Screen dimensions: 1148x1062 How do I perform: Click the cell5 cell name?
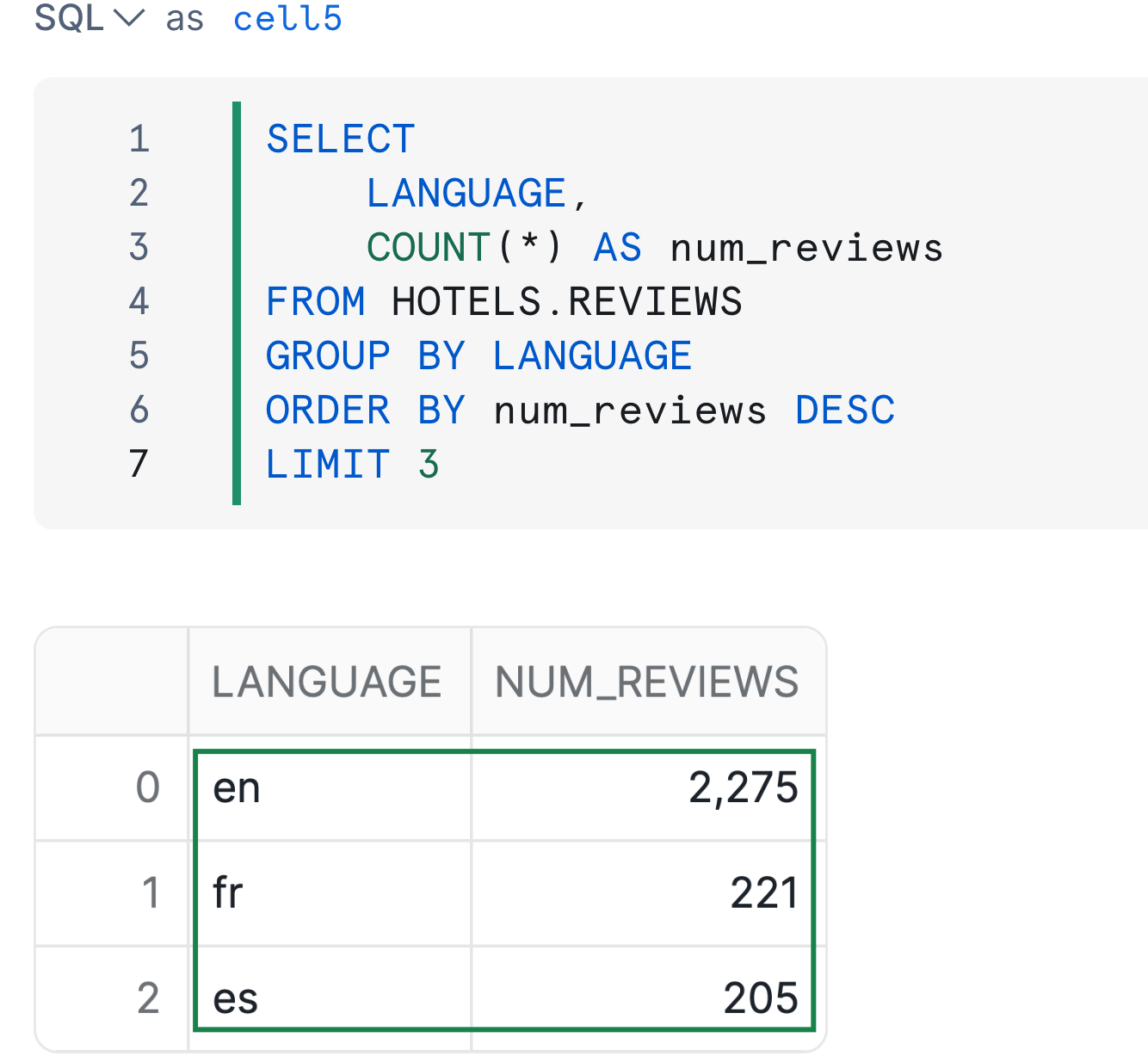[287, 17]
